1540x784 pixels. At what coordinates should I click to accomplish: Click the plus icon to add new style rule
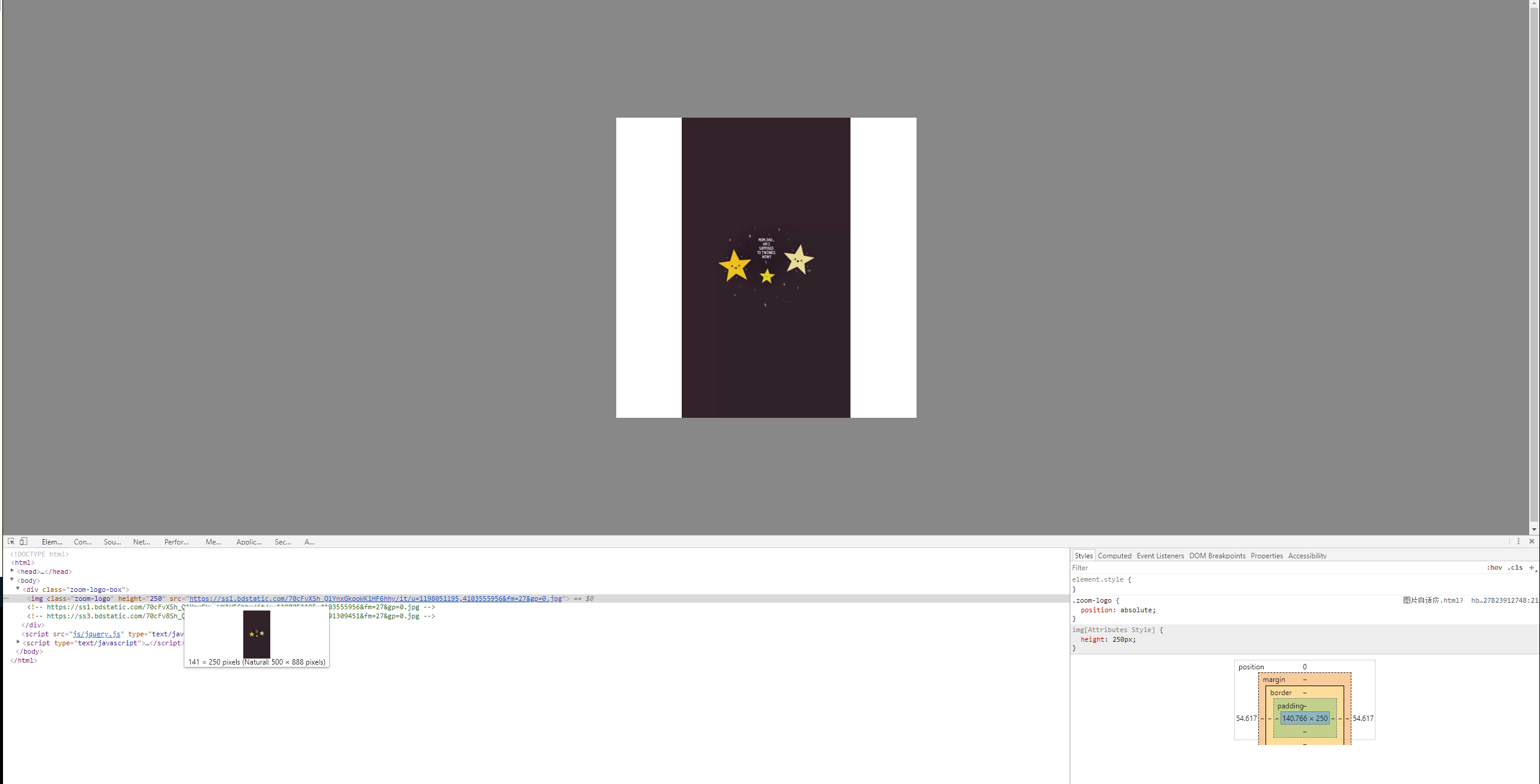tap(1532, 567)
